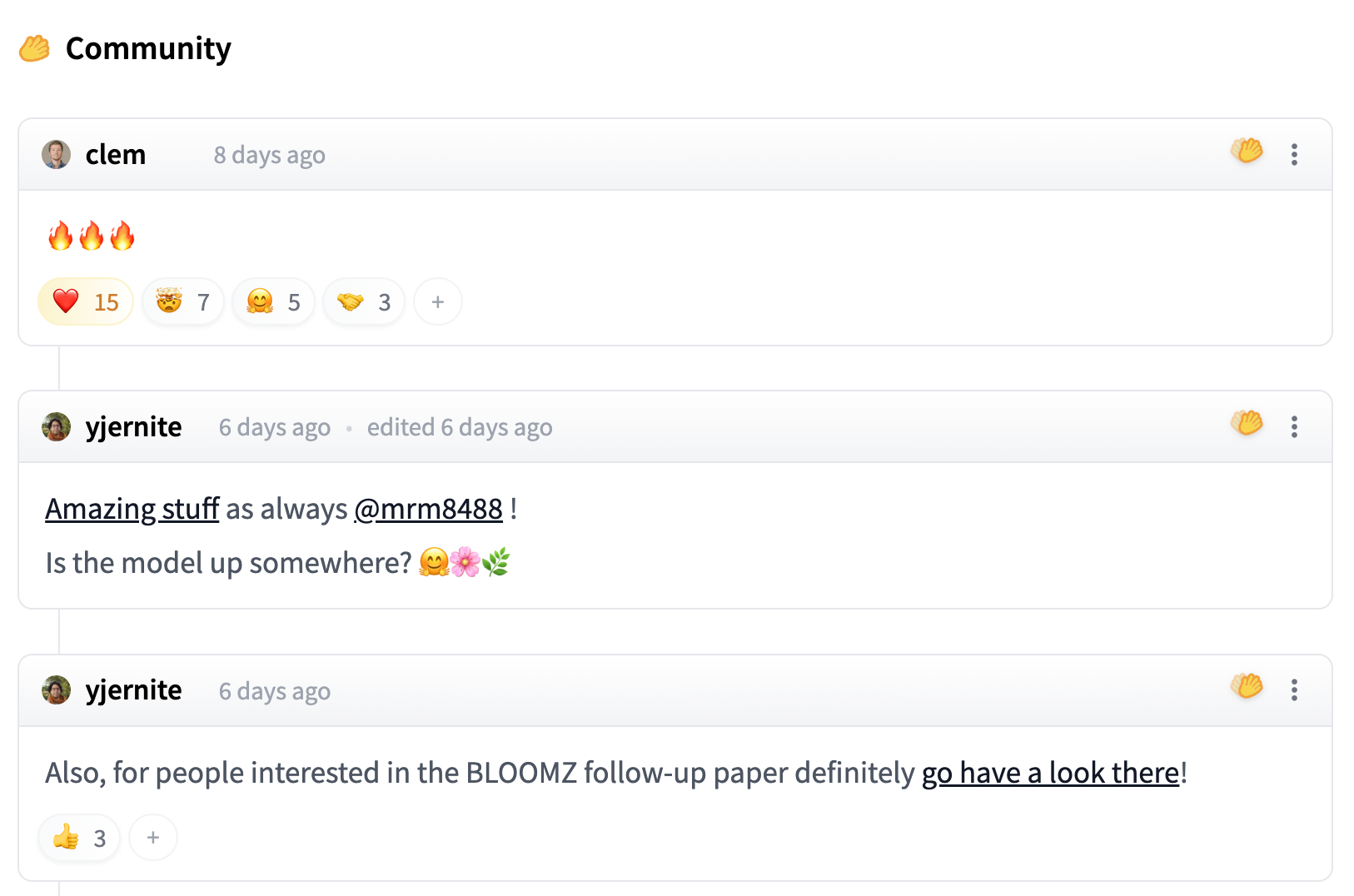
Task: Open the three-dot menu on the BLOOMZ comment
Action: [1294, 690]
